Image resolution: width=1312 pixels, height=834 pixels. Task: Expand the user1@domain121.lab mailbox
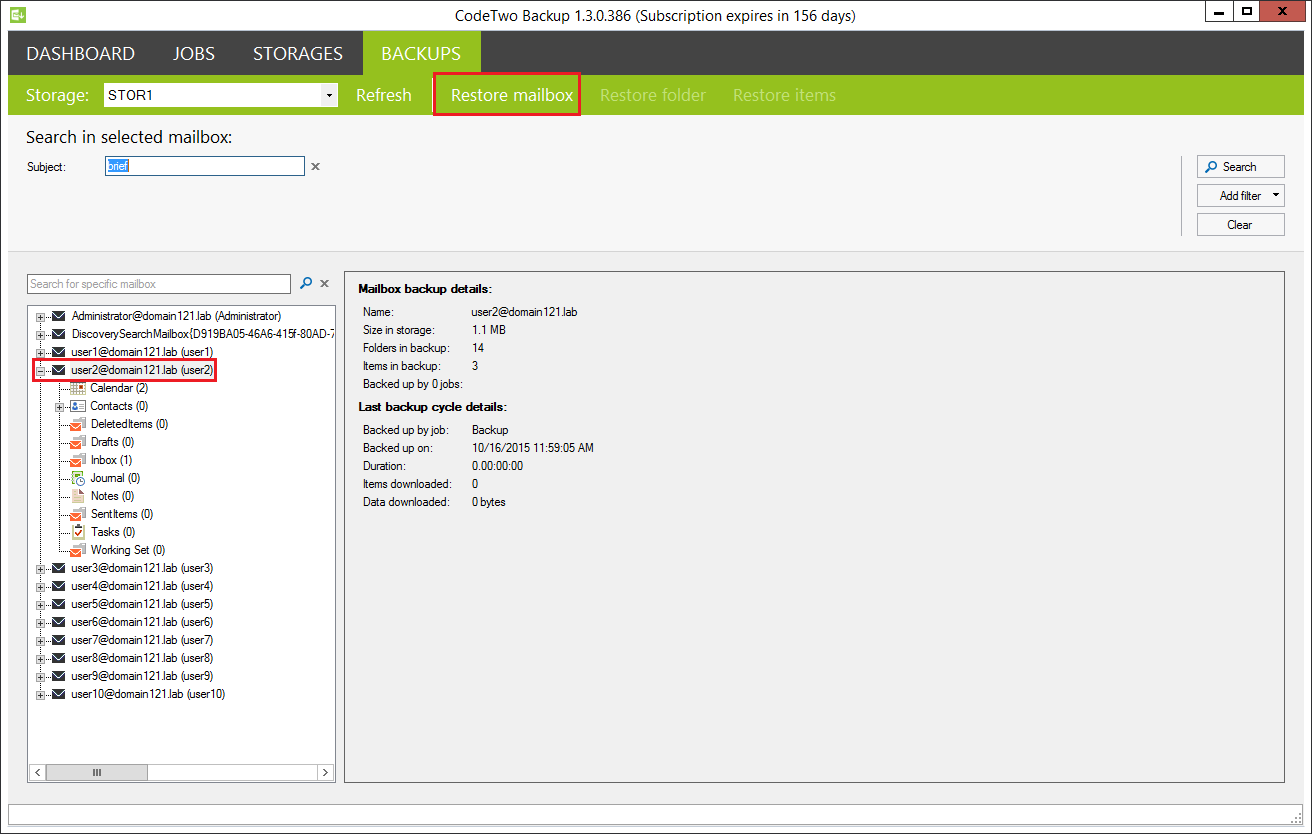pyautogui.click(x=41, y=352)
